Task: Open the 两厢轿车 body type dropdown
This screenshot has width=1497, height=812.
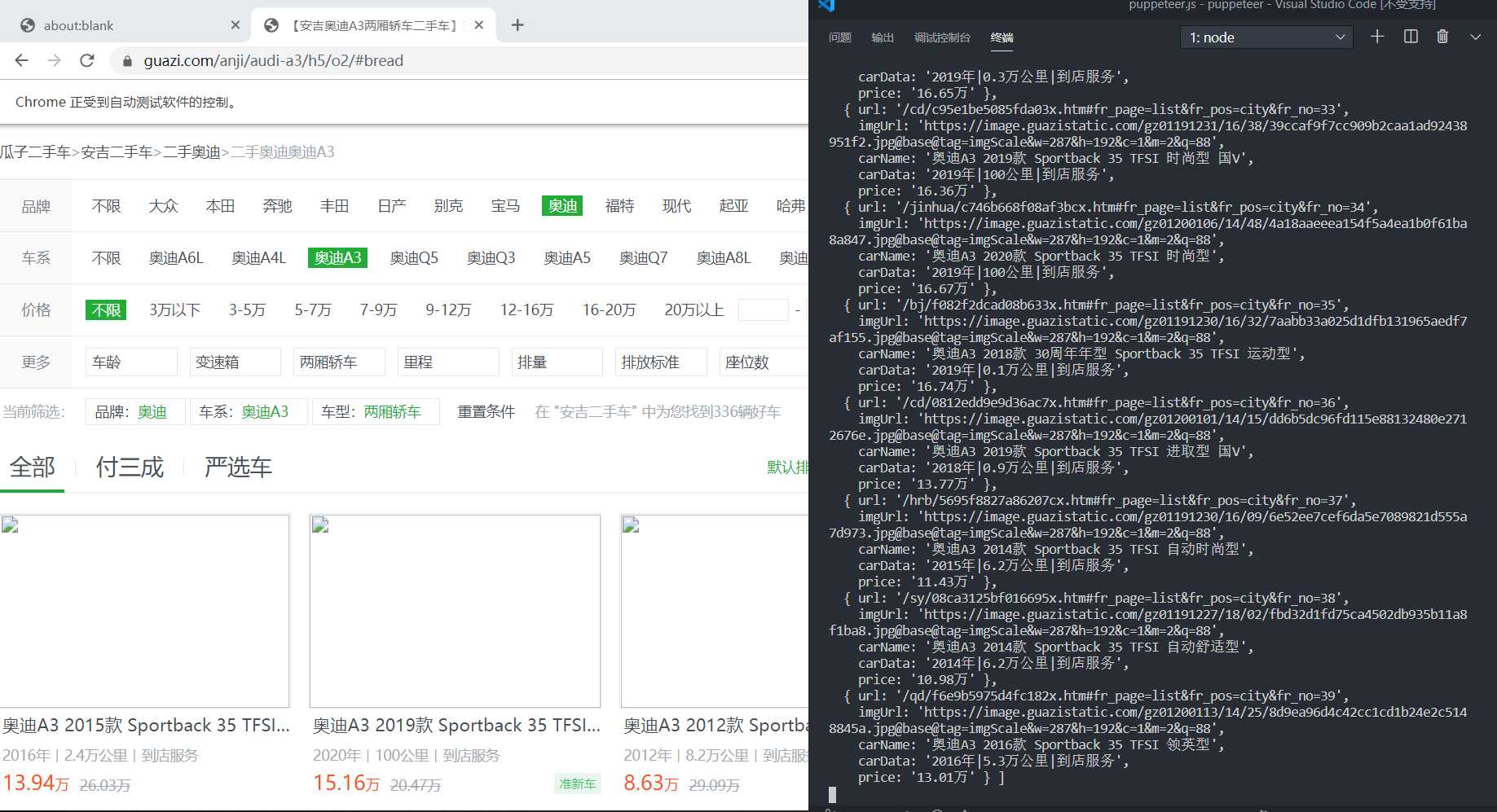Action: (x=339, y=362)
